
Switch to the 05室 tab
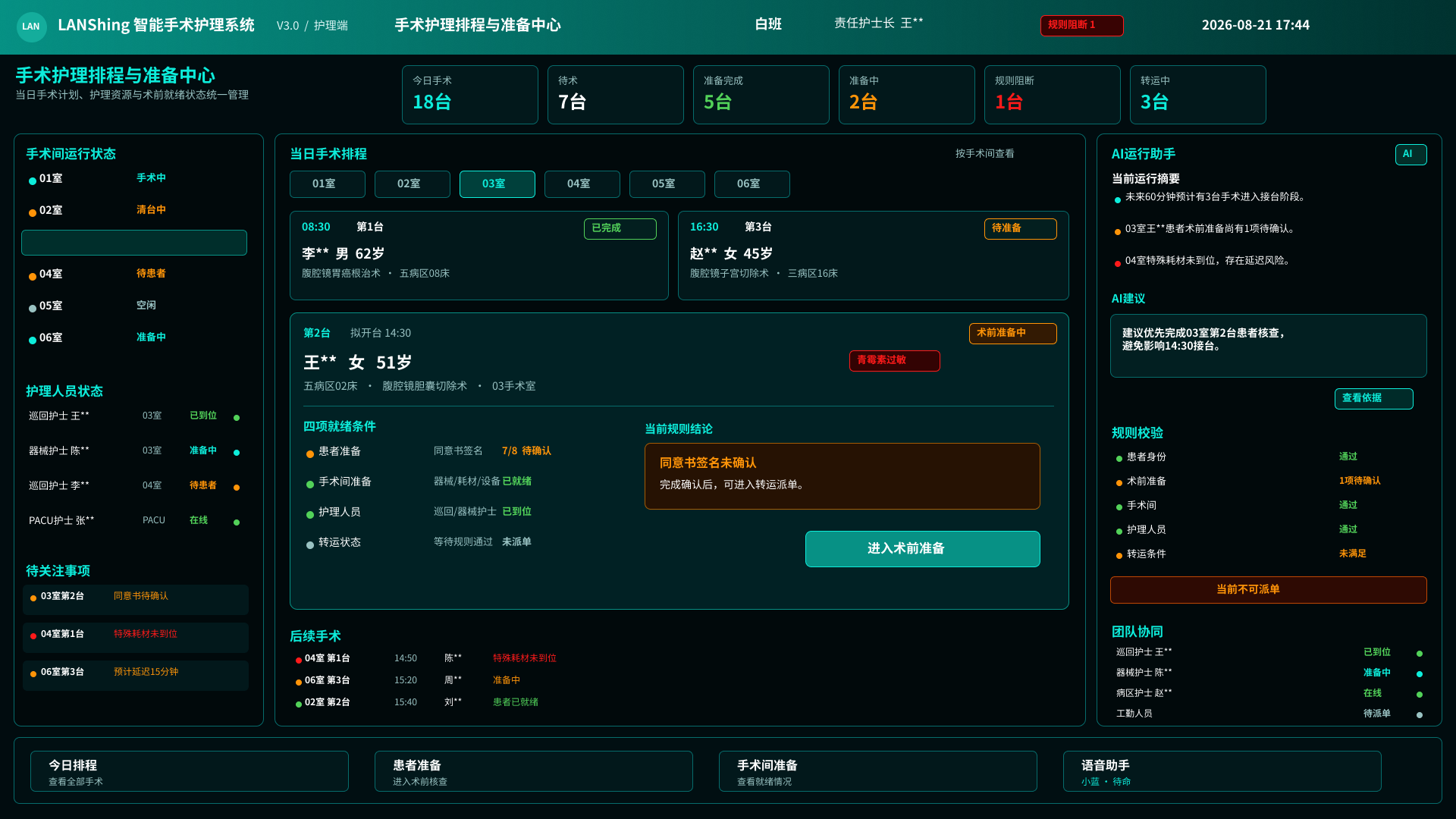tap(667, 184)
